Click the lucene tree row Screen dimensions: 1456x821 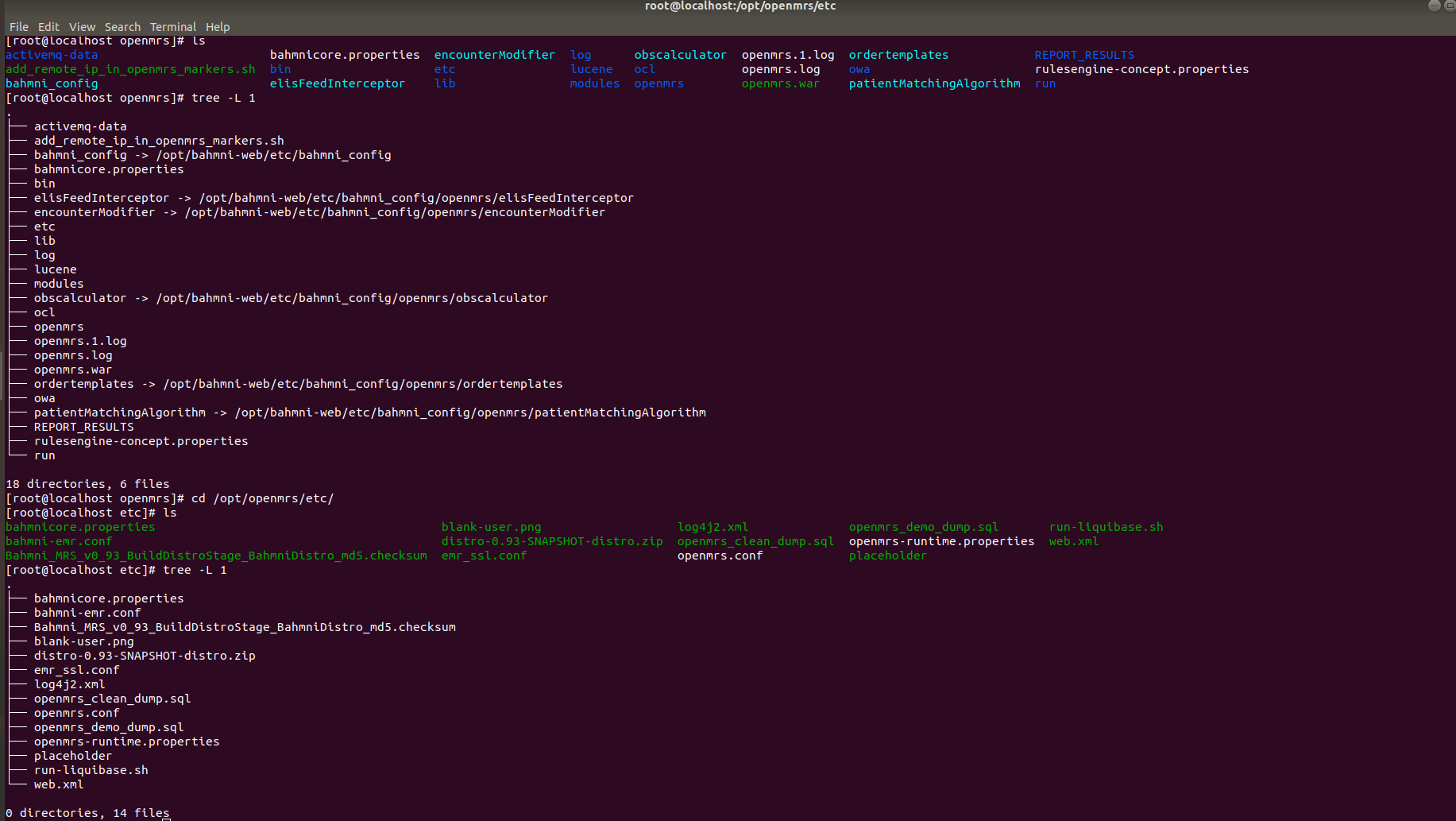(x=55, y=269)
